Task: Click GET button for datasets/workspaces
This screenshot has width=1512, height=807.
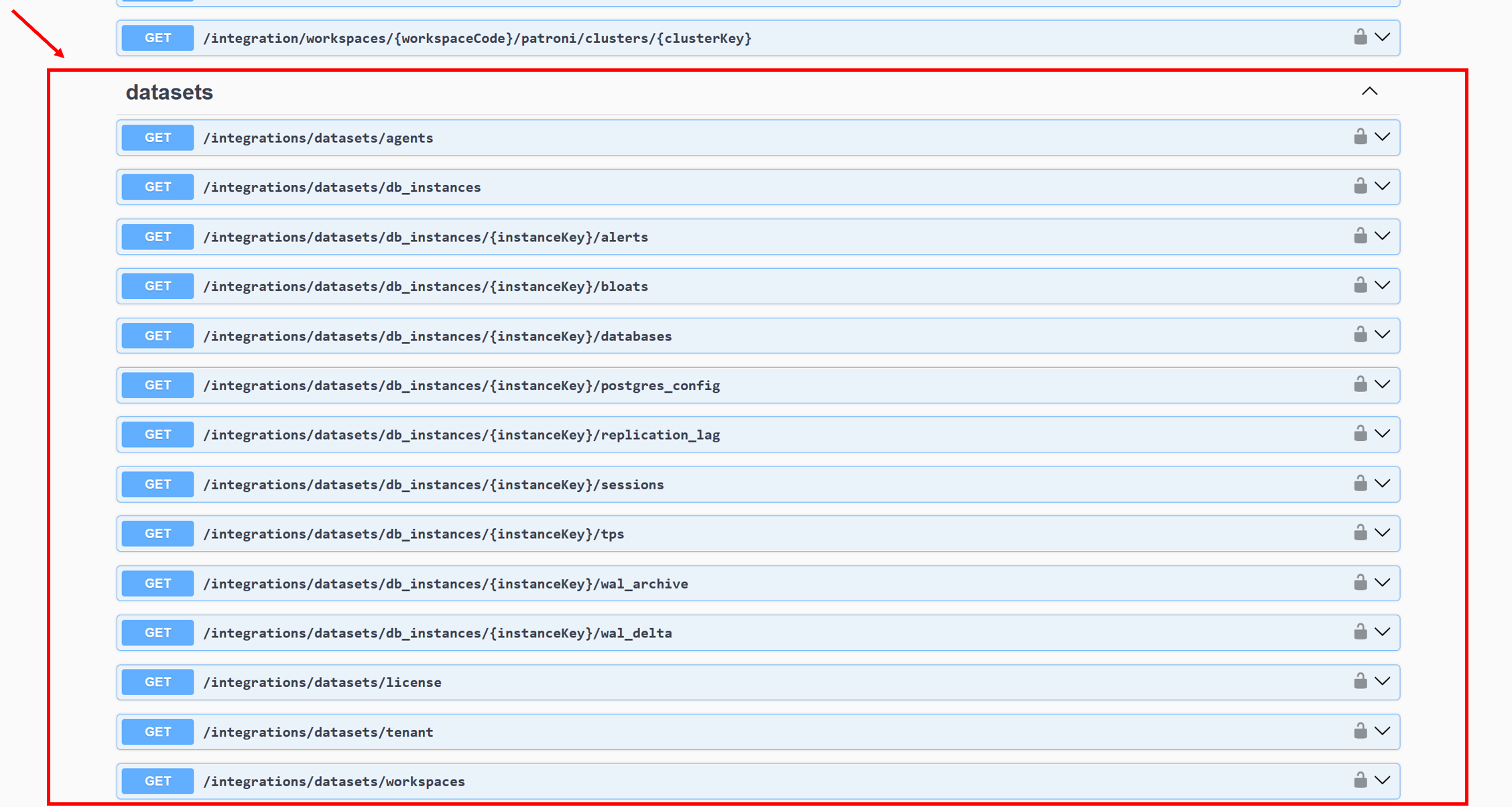Action: pos(157,781)
